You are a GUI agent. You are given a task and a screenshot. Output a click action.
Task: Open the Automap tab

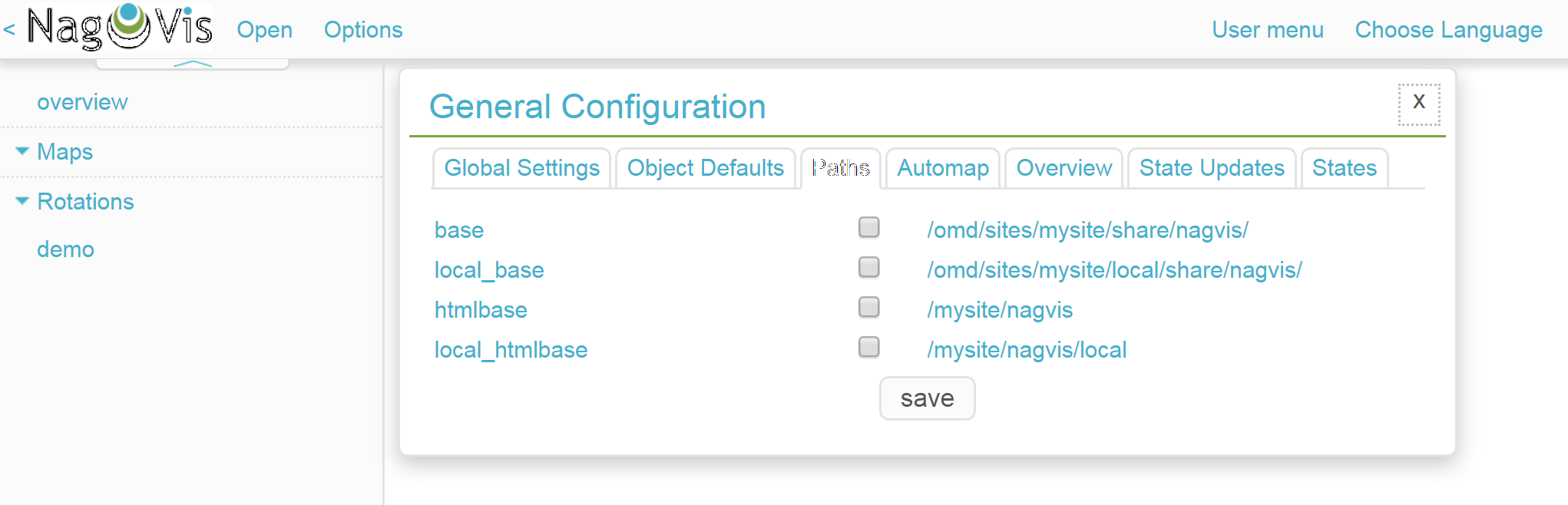pos(943,168)
